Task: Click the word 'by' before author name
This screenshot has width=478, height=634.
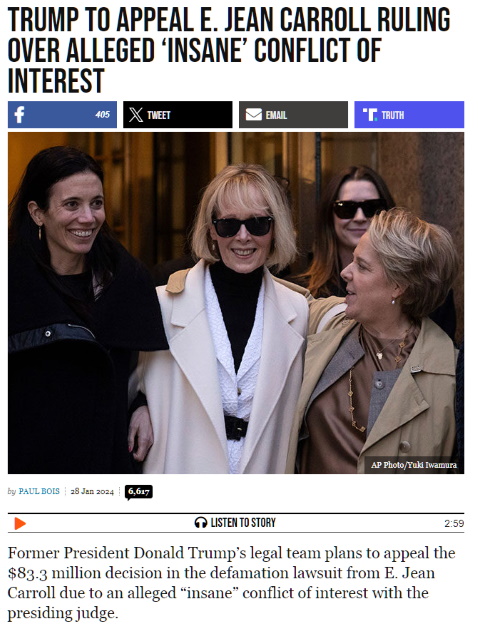Action: click(x=12, y=491)
